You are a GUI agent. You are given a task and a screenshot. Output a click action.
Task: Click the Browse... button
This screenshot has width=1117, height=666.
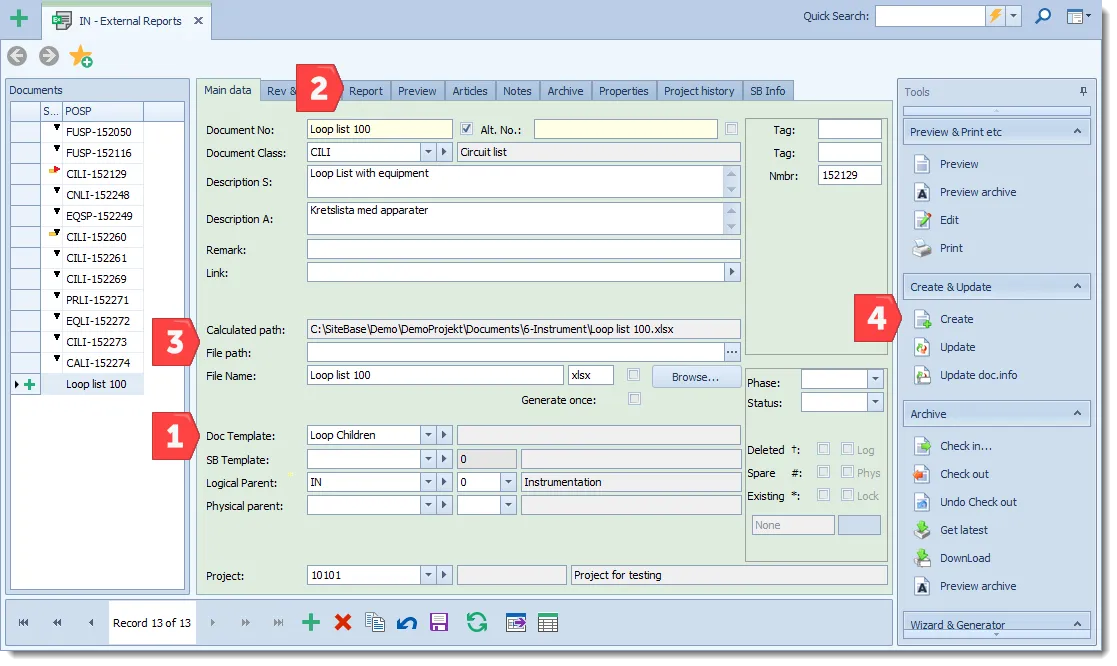(x=695, y=377)
